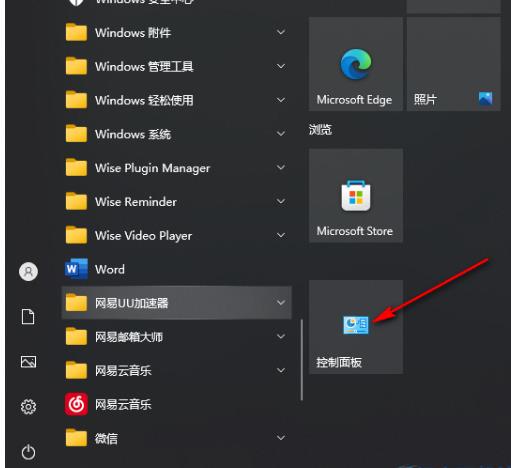
Task: Click the Wise Reminder label
Action: (136, 202)
